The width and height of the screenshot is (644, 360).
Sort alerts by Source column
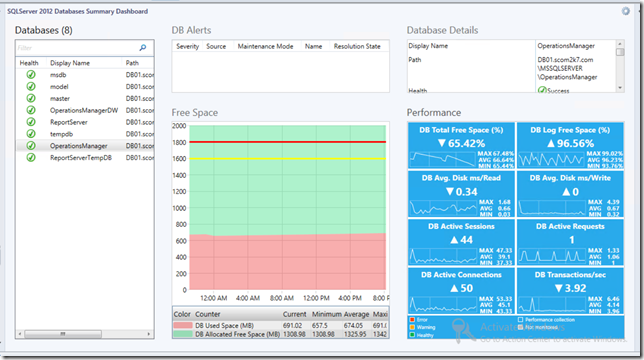tap(216, 46)
